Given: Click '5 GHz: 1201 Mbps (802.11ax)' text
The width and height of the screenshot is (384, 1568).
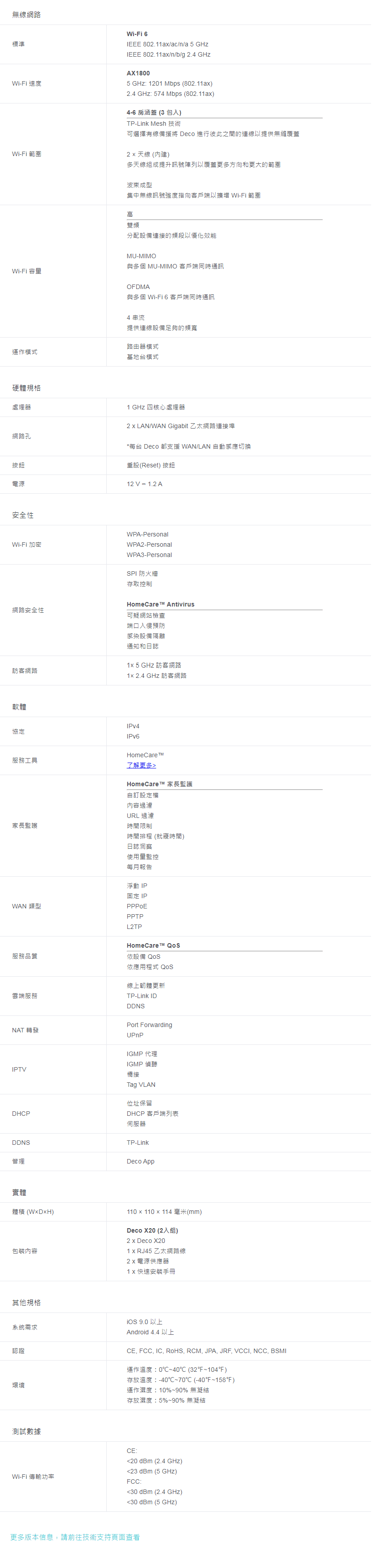Looking at the screenshot, I should click(x=169, y=83).
